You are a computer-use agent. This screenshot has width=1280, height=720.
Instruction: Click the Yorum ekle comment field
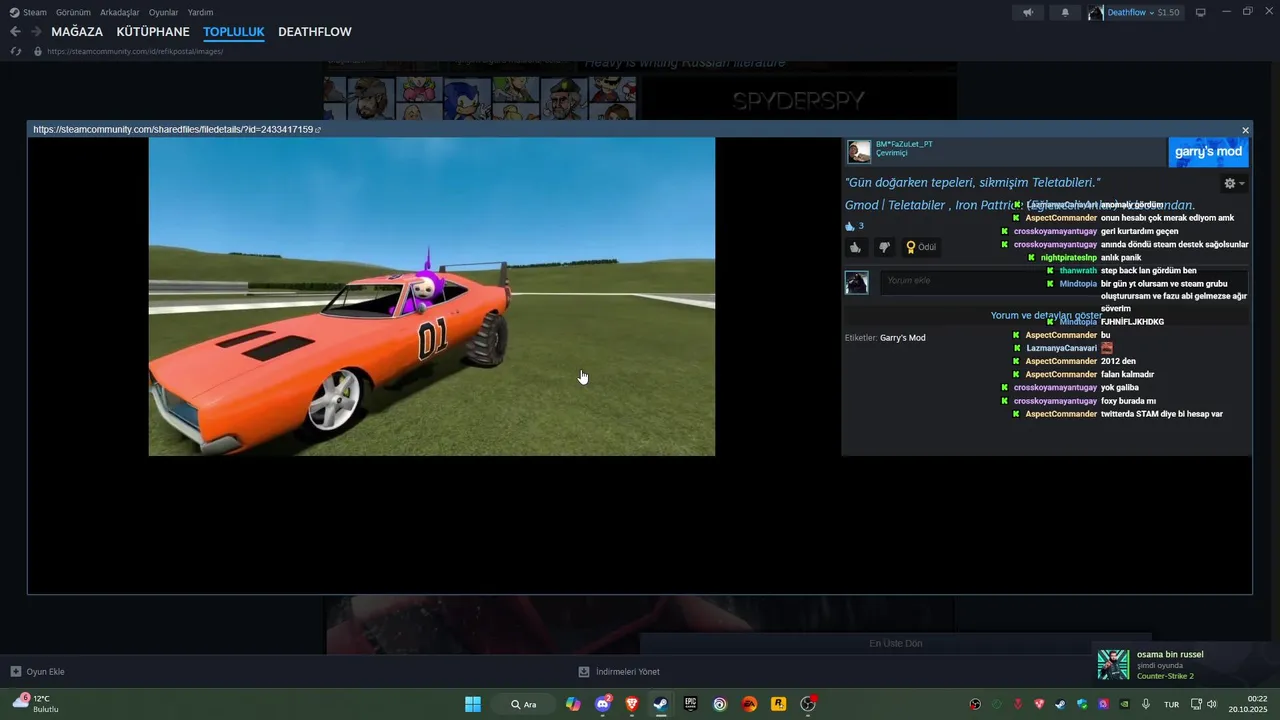(1064, 282)
